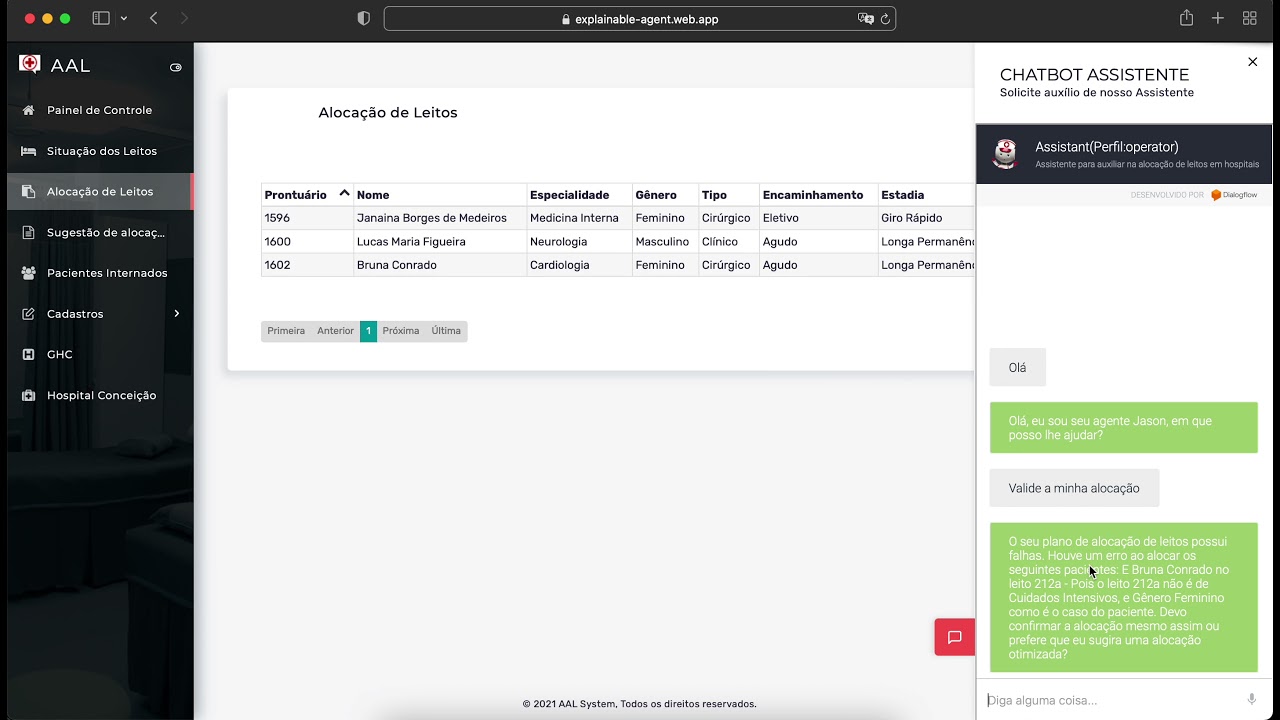
Task: Click prontuário number 1600
Action: click(x=277, y=241)
